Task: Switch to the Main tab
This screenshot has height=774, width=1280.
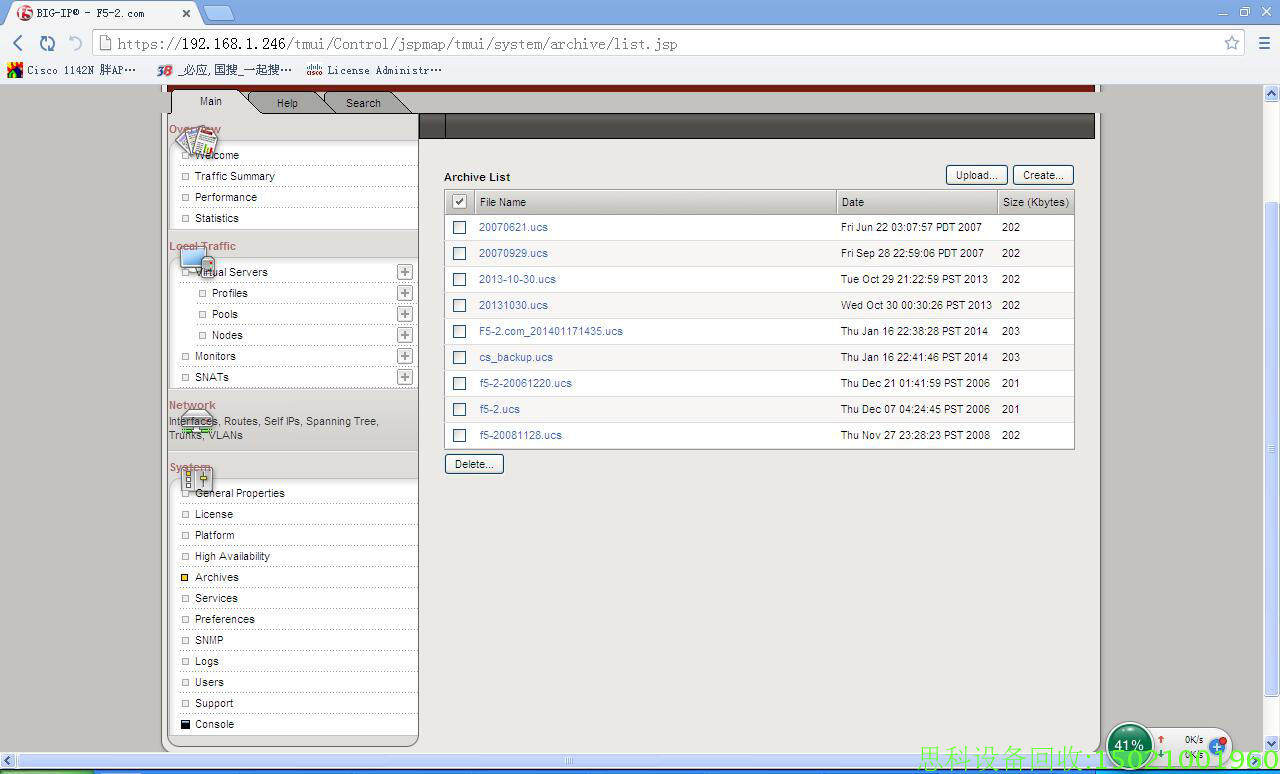Action: coord(211,101)
